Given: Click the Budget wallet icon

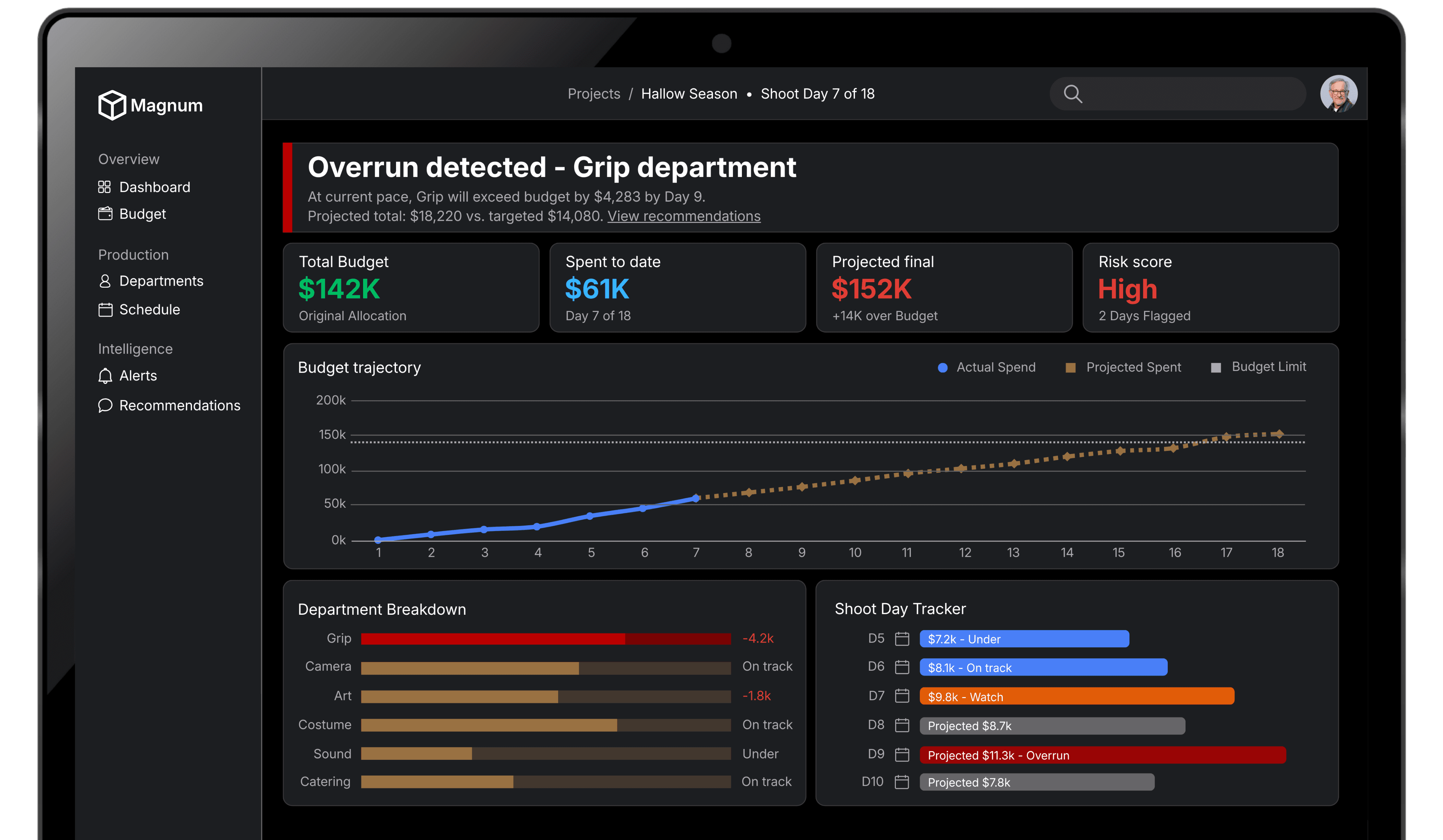Looking at the screenshot, I should pyautogui.click(x=105, y=214).
